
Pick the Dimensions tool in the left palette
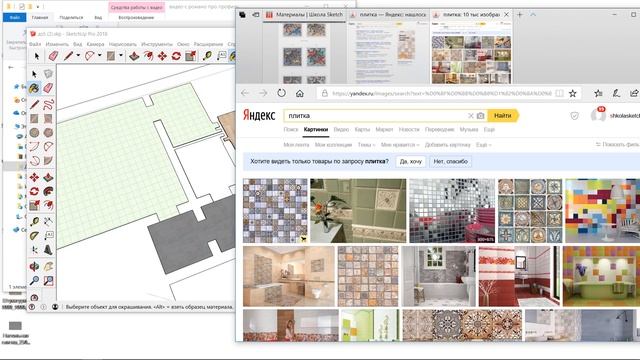(48, 222)
